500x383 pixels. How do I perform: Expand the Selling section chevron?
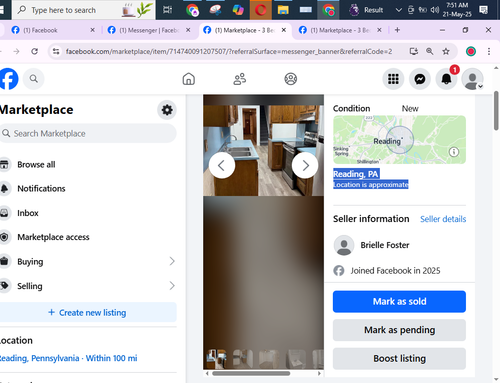[x=172, y=286]
